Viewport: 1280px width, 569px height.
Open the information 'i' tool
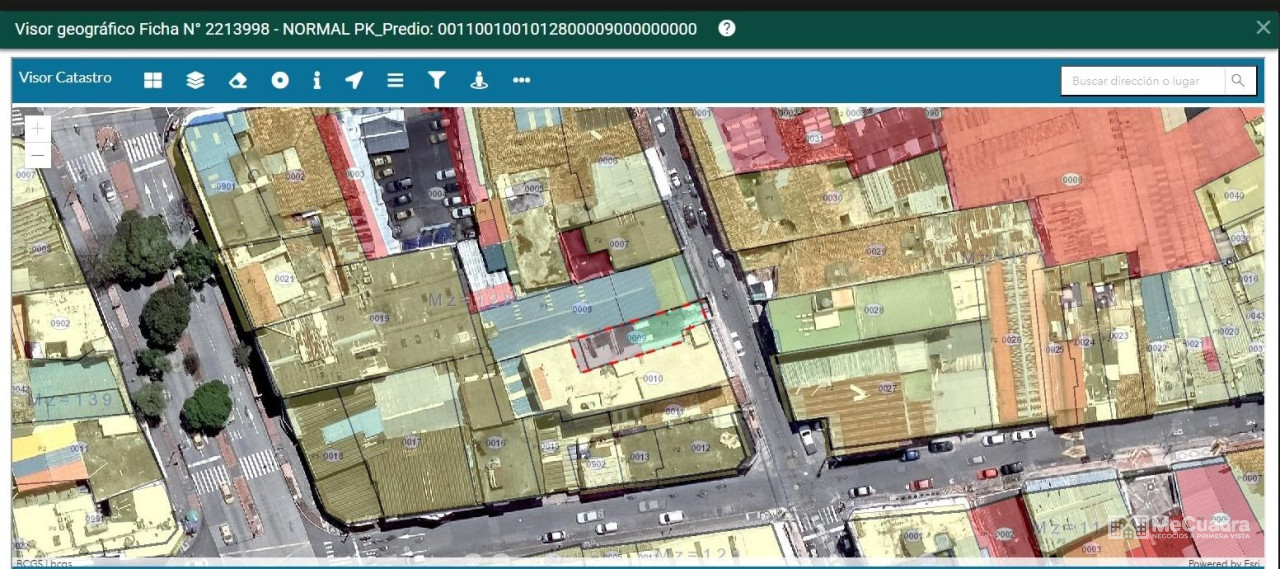coord(317,80)
